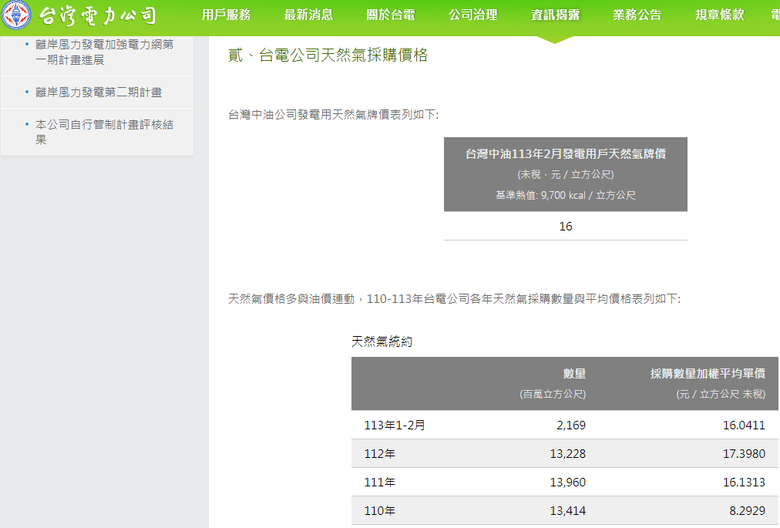Screen dimensions: 780x528
Task: Click row label 112年
Action: point(380,454)
